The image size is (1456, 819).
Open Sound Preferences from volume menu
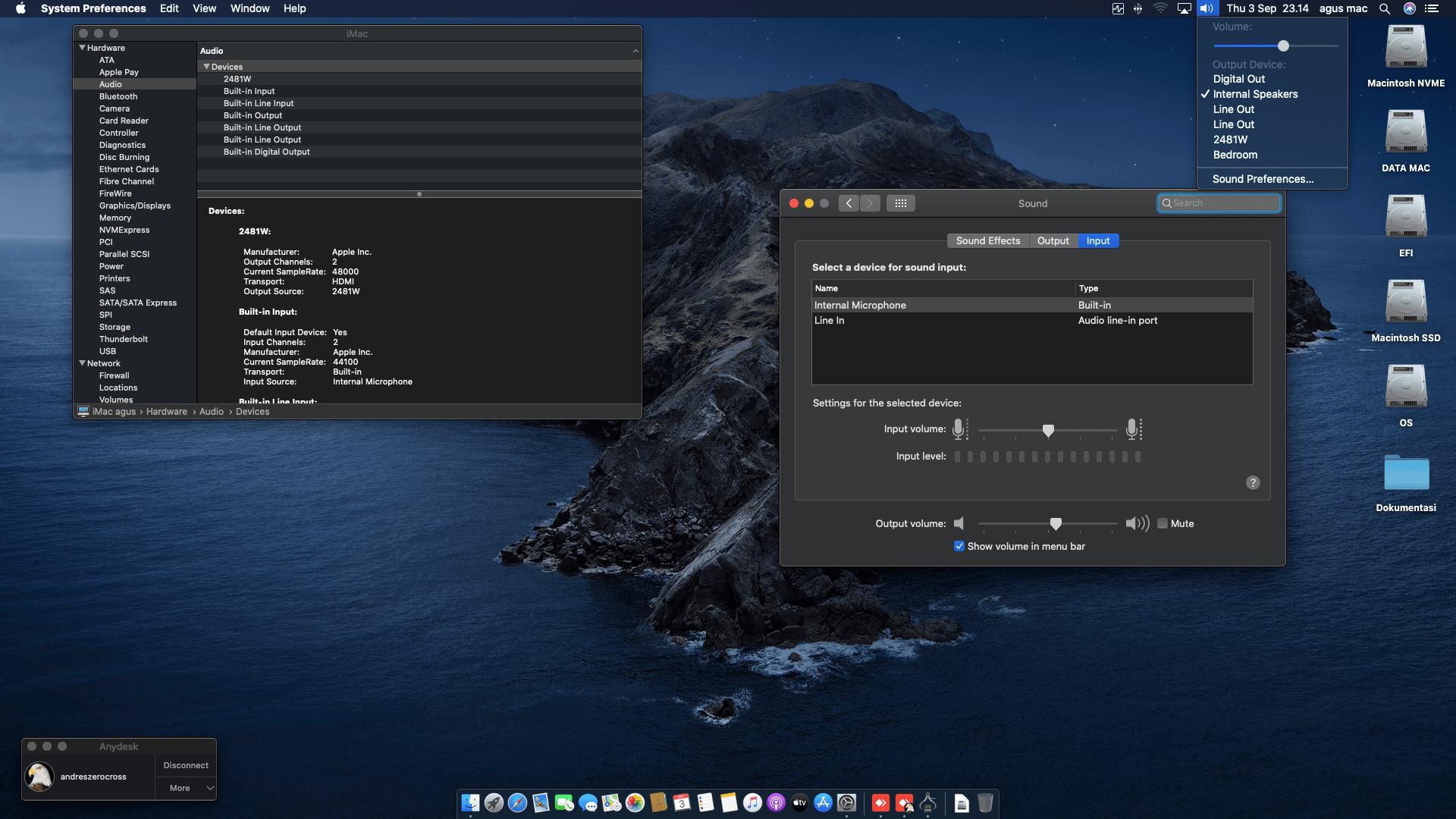1263,179
